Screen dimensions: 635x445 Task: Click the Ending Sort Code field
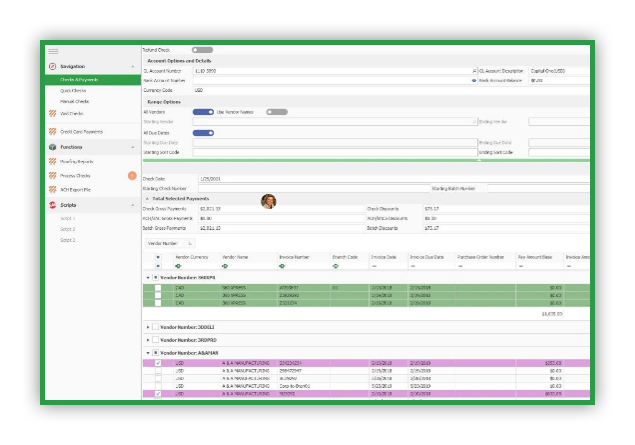click(559, 152)
